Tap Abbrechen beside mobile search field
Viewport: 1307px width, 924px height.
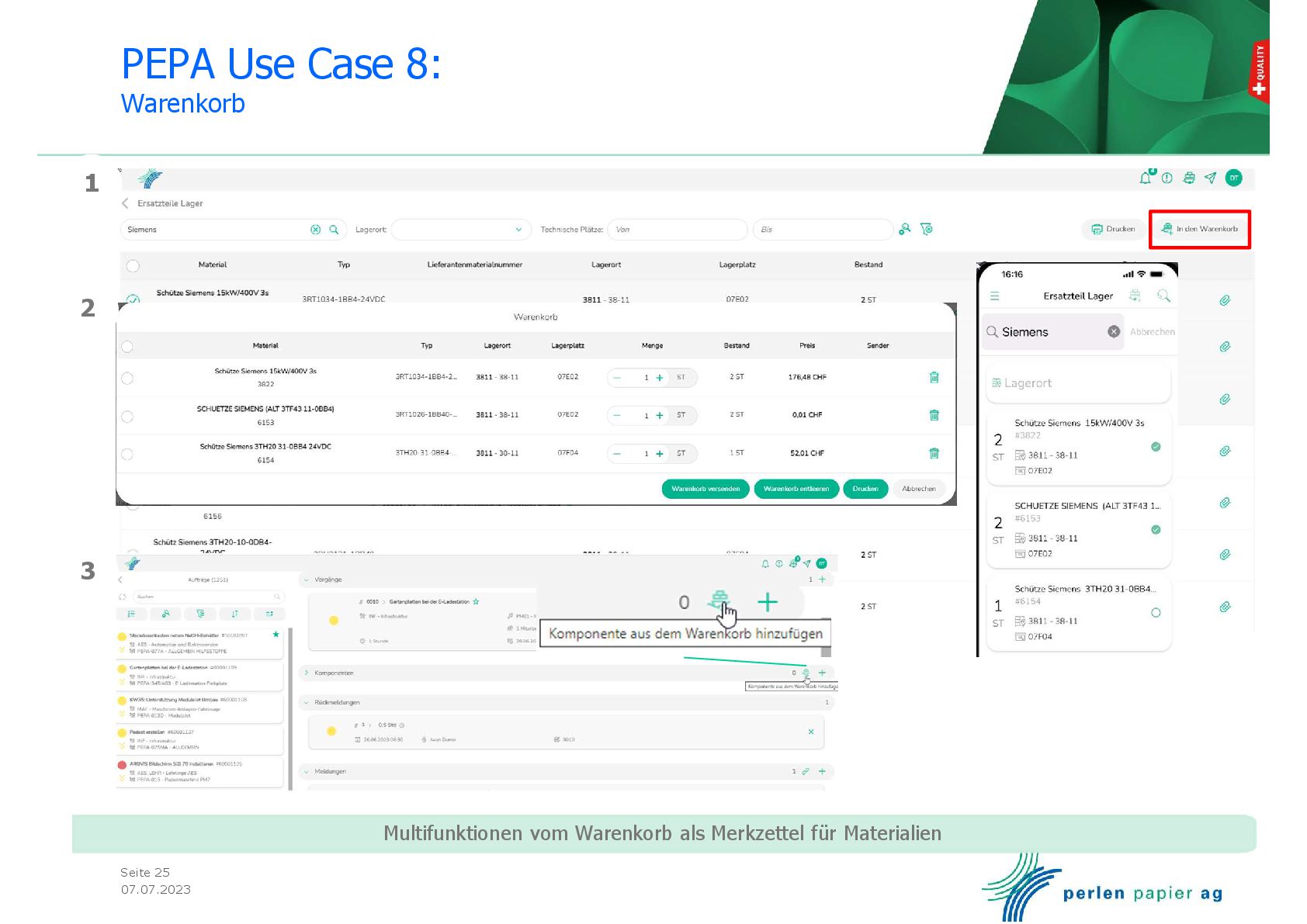(x=1153, y=332)
